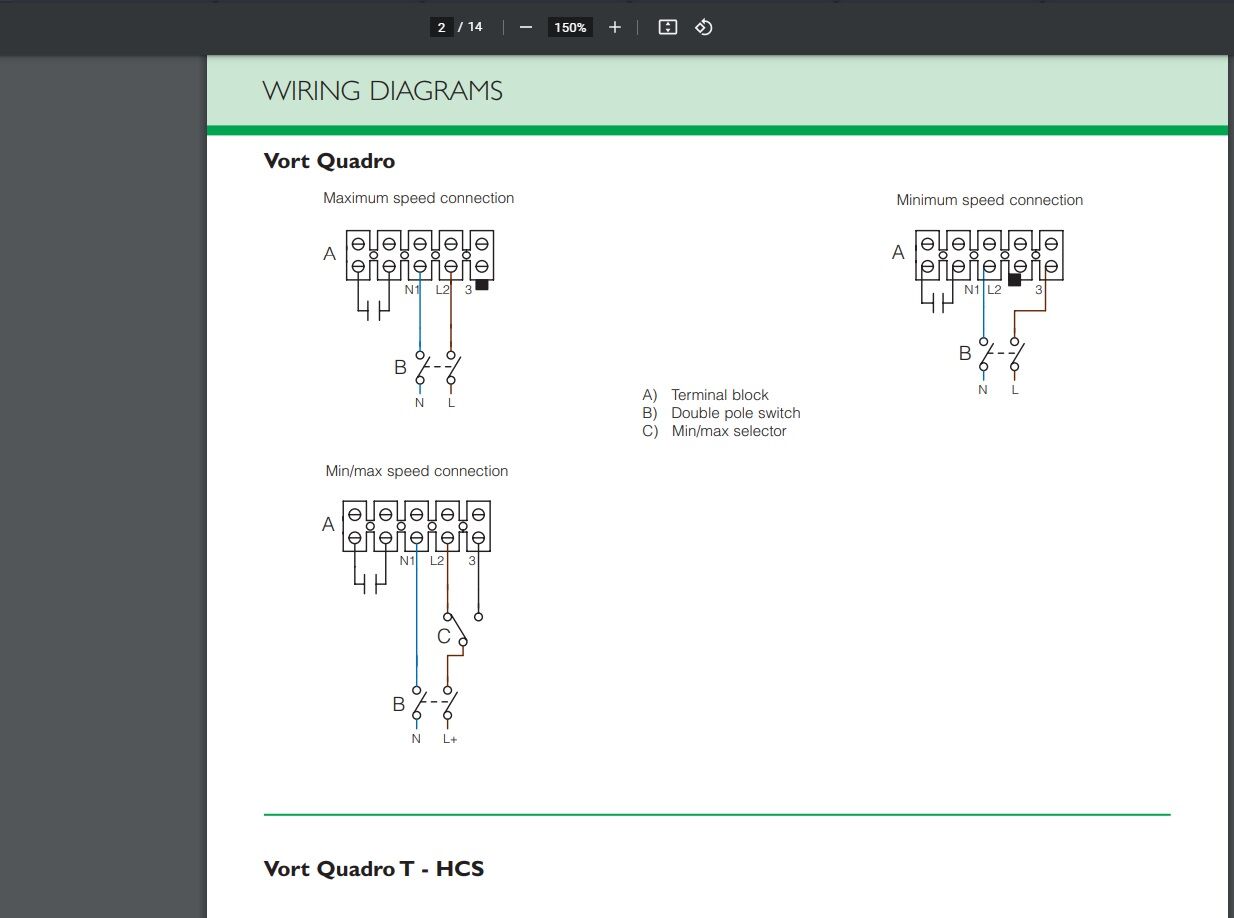Click the 'A) Terminal block' legend entry
The width and height of the screenshot is (1234, 918).
pyautogui.click(x=706, y=395)
